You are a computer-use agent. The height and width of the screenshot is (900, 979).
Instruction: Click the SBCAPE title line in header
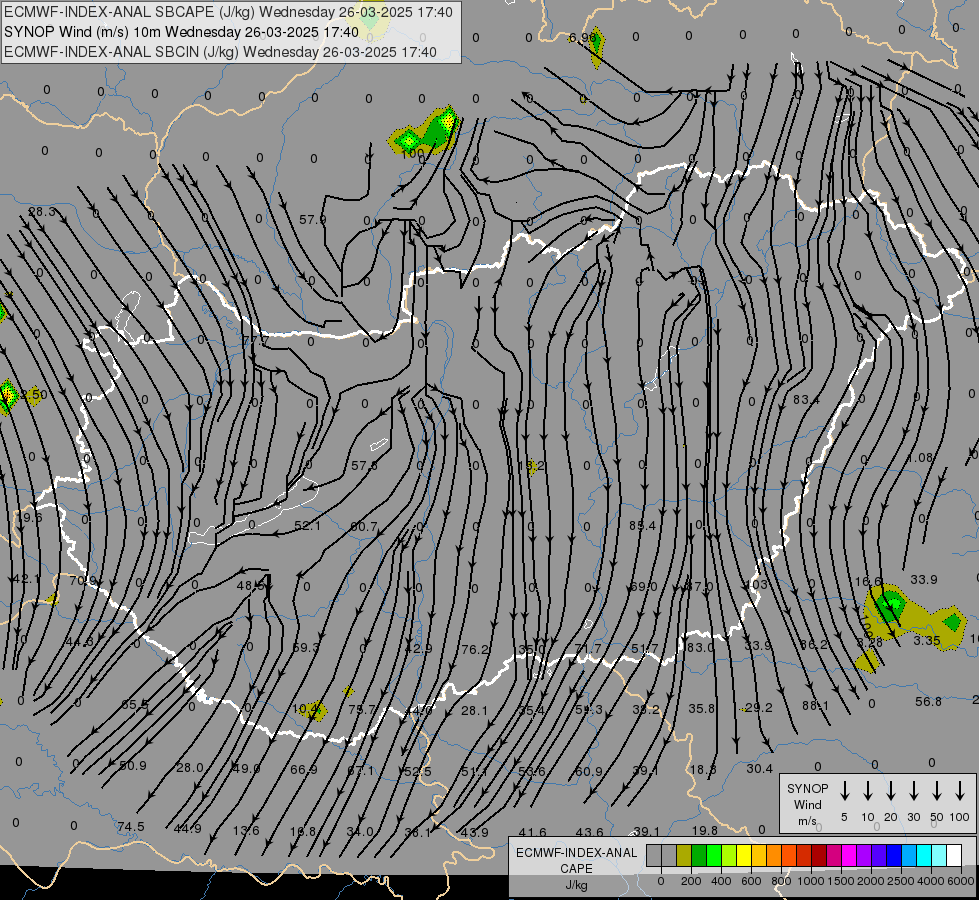click(x=228, y=12)
